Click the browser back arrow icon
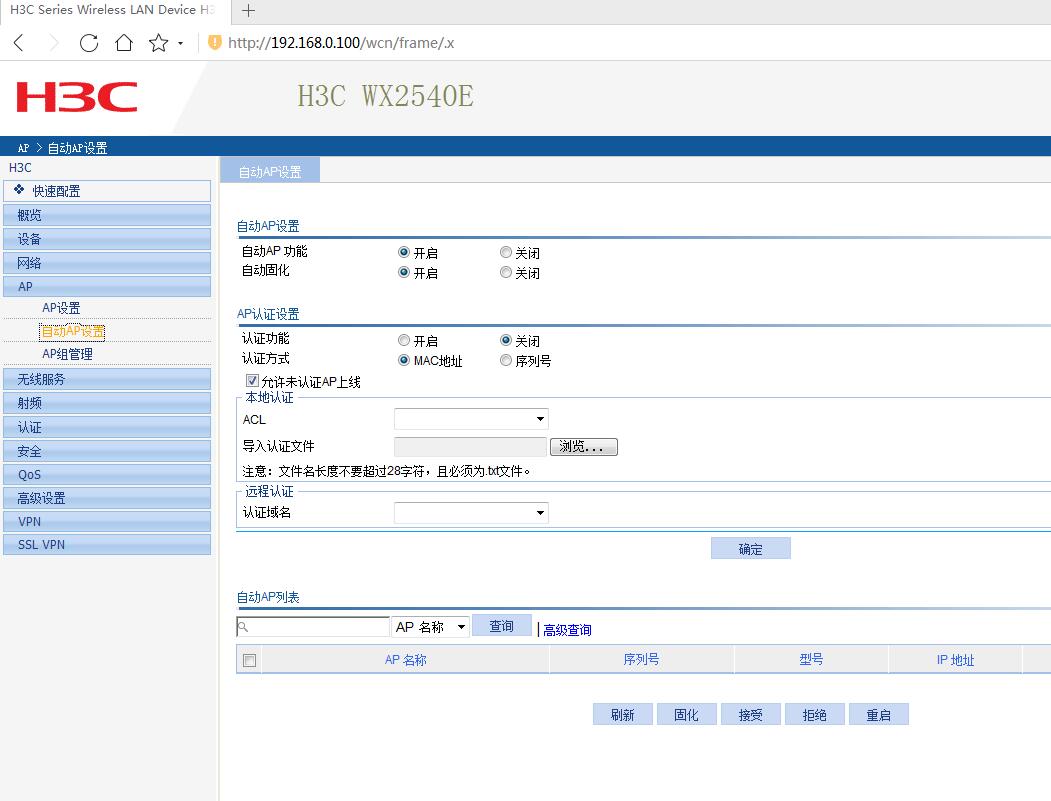 point(20,43)
